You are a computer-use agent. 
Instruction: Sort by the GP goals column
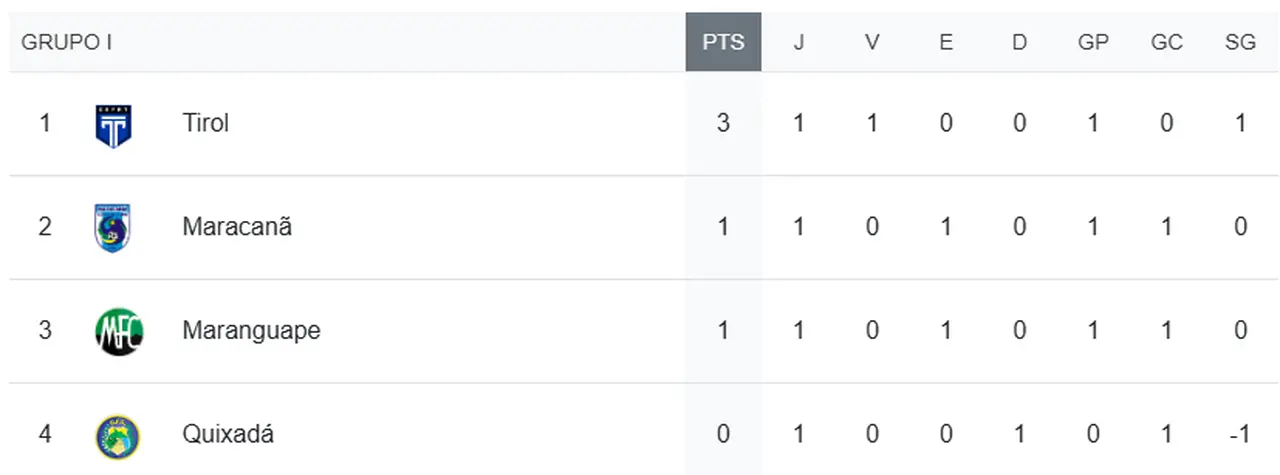(x=1093, y=42)
